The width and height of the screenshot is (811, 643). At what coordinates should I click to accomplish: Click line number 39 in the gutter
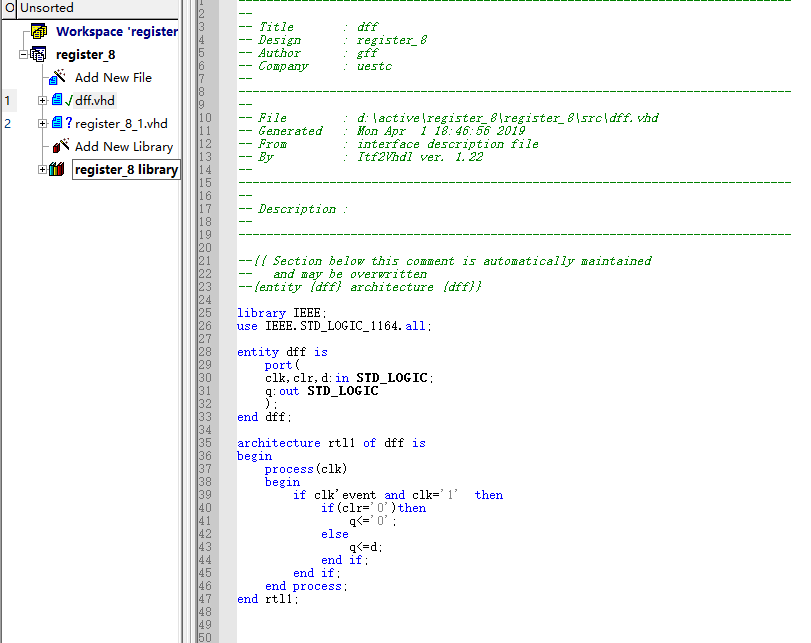point(205,495)
